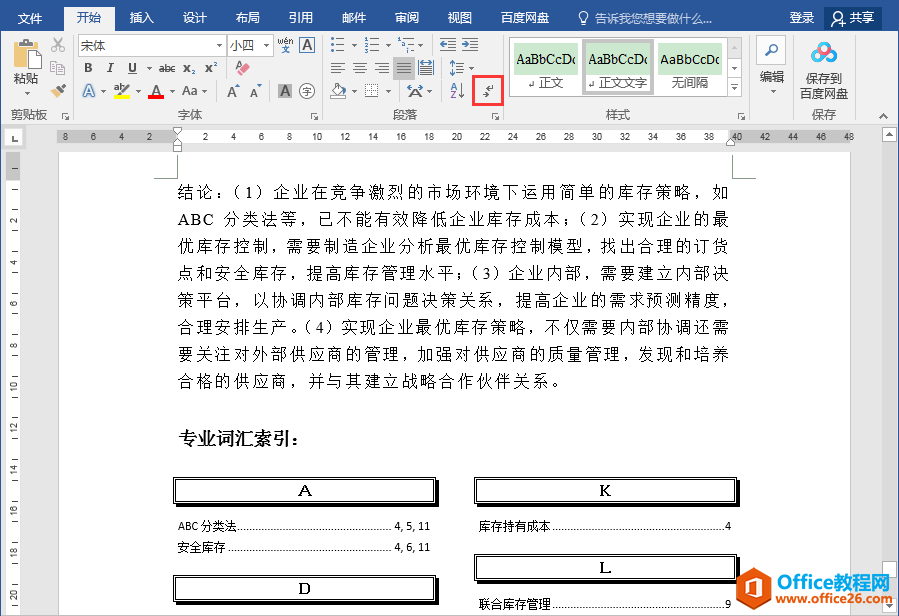Switch to the 引用 (References) tab
Image resolution: width=899 pixels, height=616 pixels.
(301, 18)
